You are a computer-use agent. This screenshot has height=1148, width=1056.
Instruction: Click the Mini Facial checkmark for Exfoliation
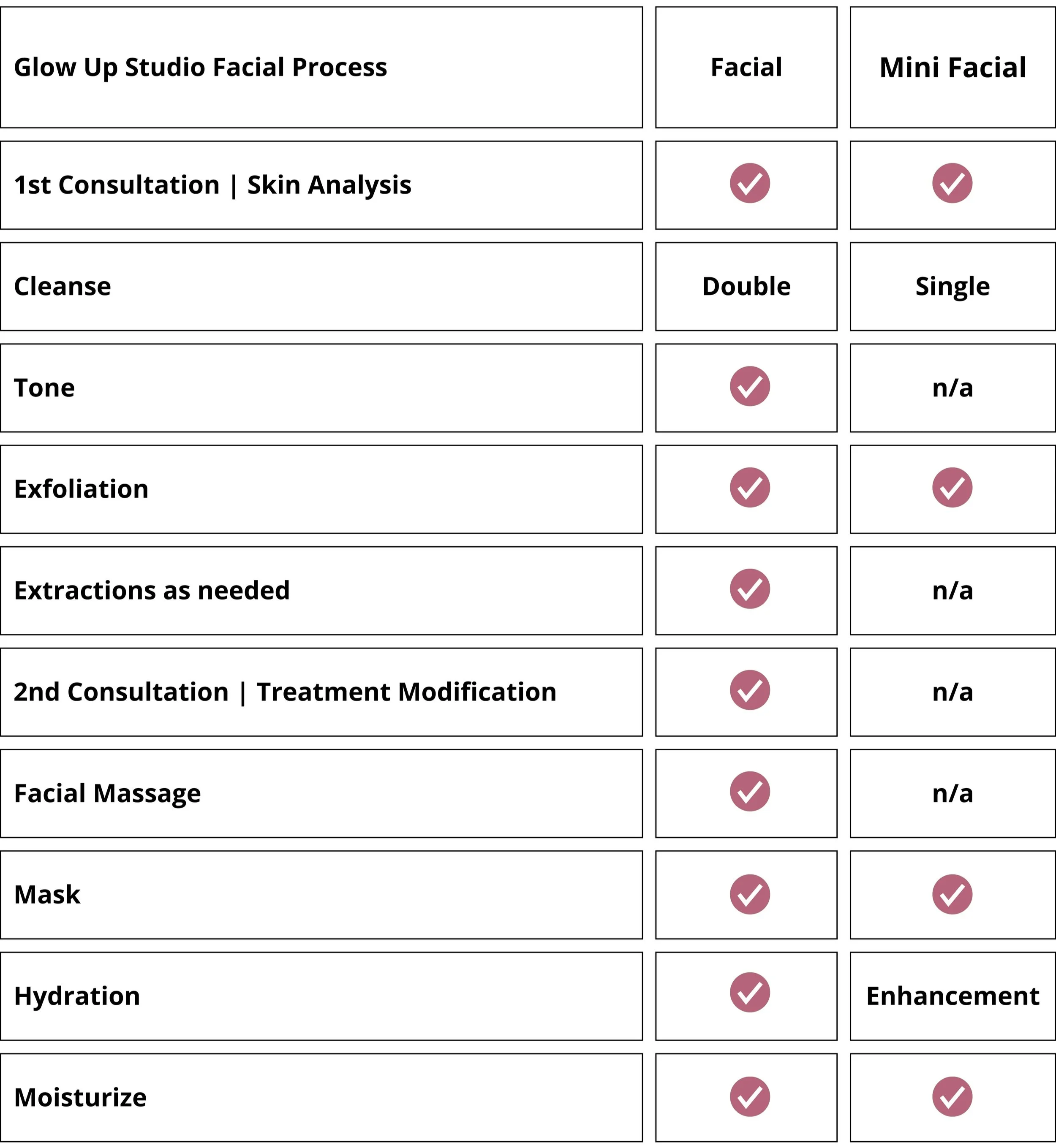[952, 488]
